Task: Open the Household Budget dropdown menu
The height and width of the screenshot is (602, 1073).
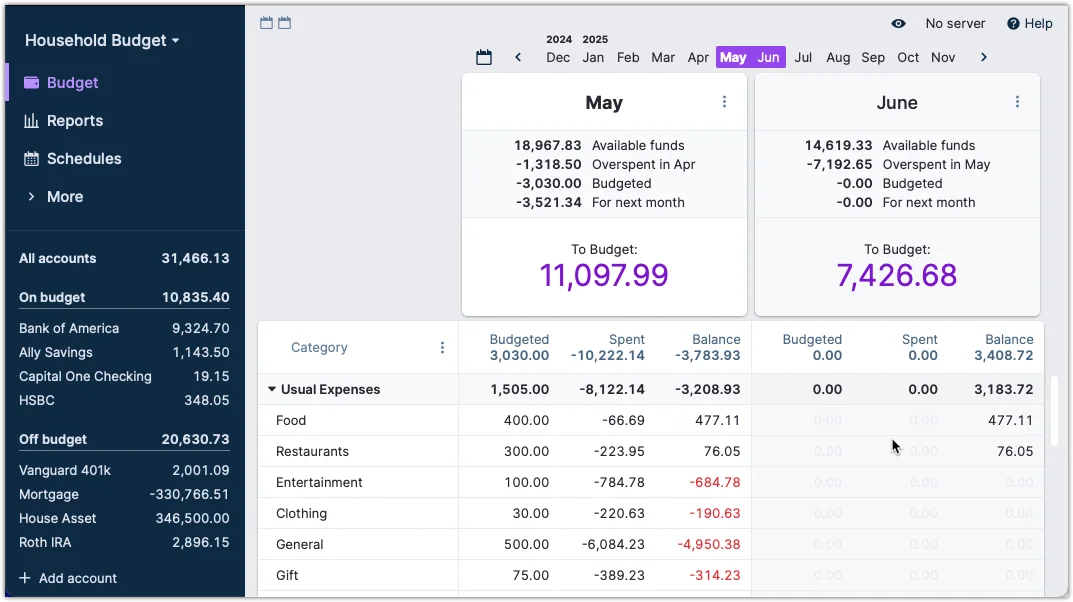Action: [102, 41]
